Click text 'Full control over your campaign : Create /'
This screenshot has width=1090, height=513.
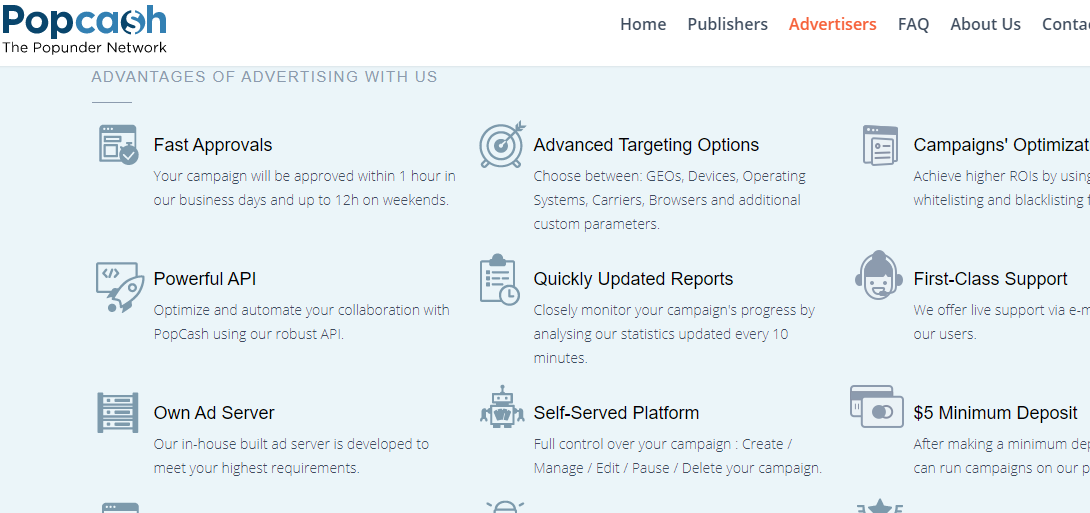point(663,444)
